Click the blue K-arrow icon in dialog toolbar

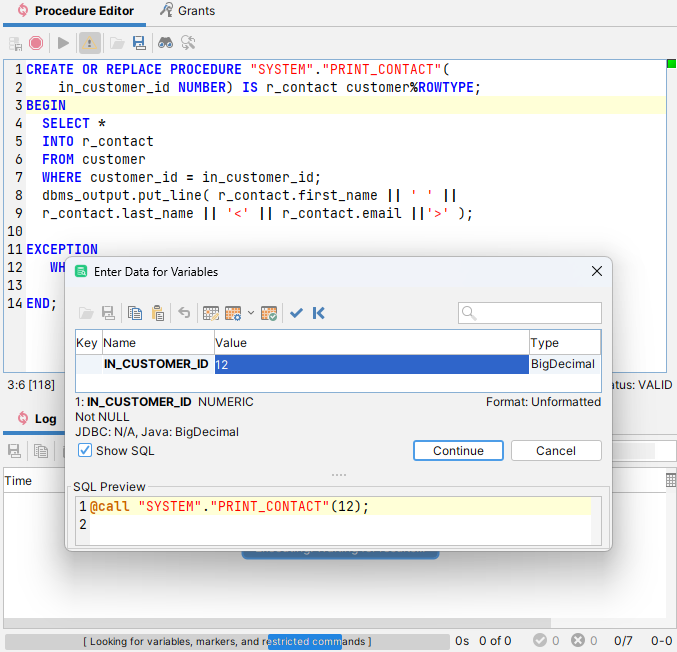tap(319, 313)
